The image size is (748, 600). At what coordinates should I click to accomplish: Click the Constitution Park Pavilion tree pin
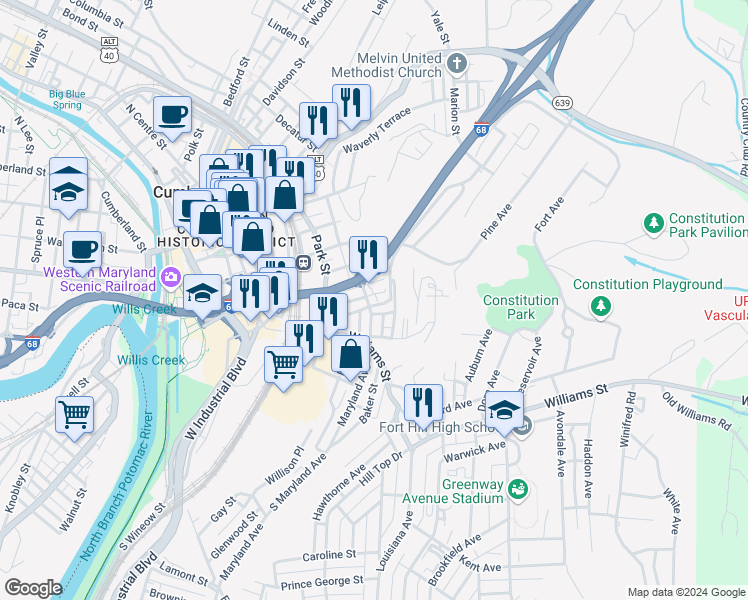coord(654,224)
